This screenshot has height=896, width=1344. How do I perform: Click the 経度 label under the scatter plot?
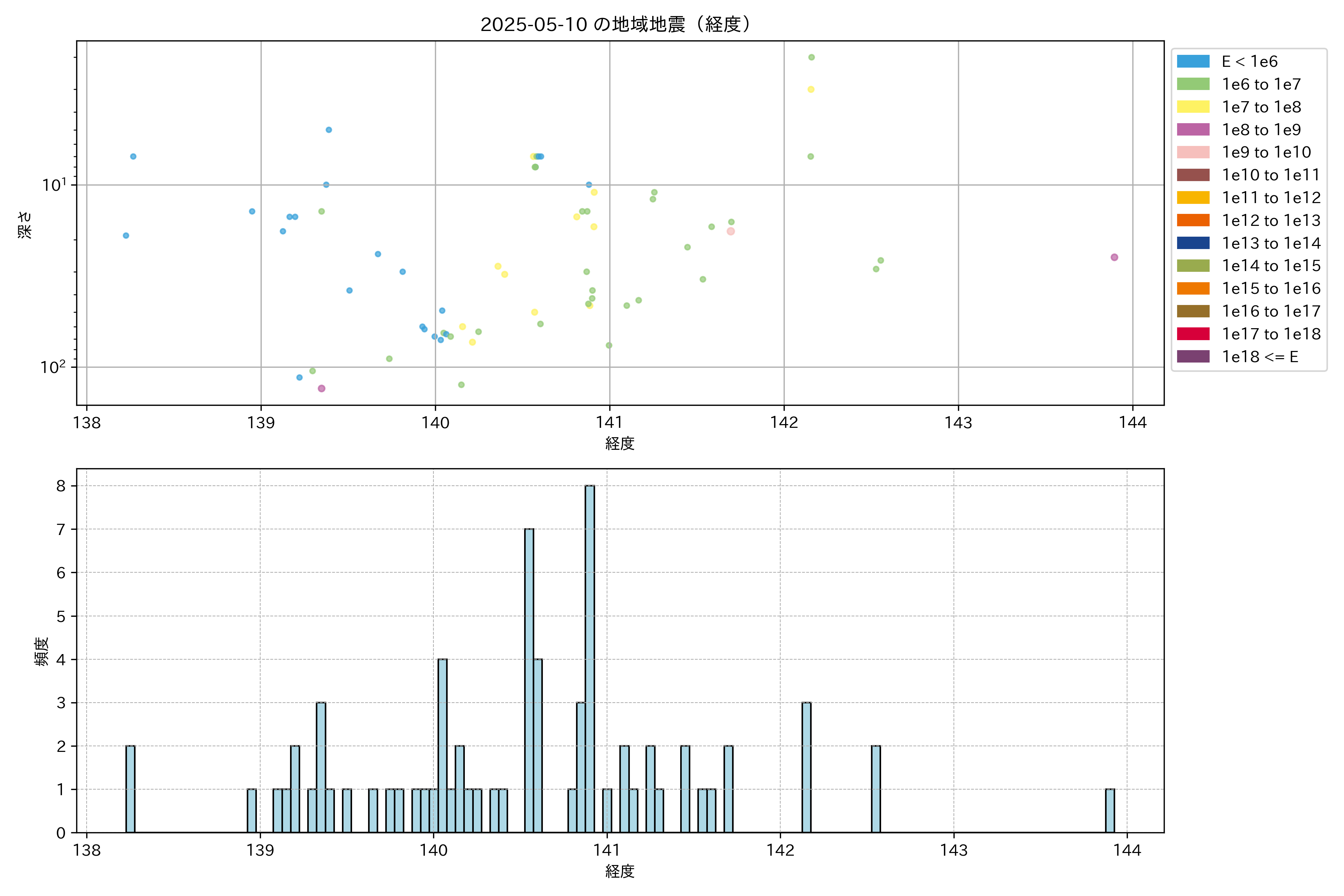619,443
